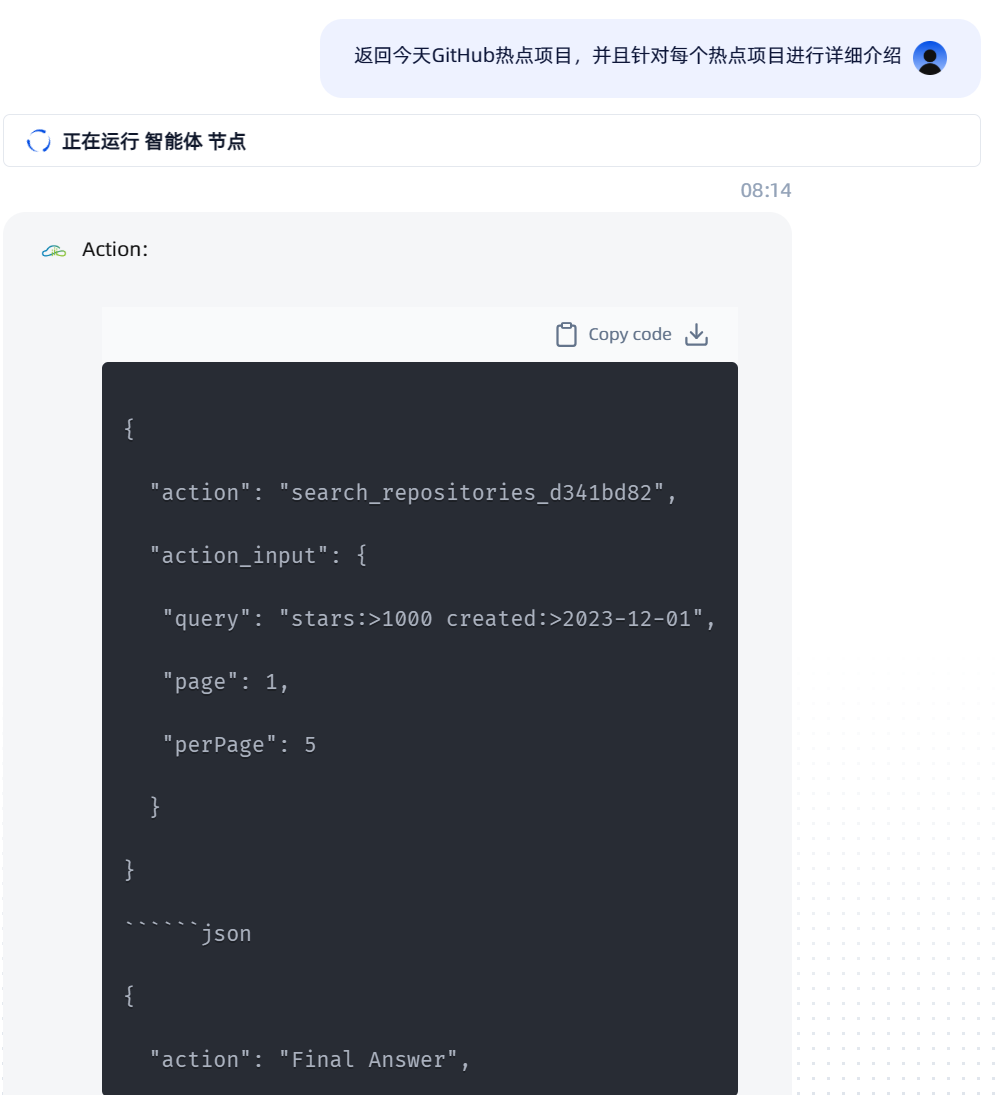
Task: Click the user avatar icon
Action: click(x=930, y=58)
